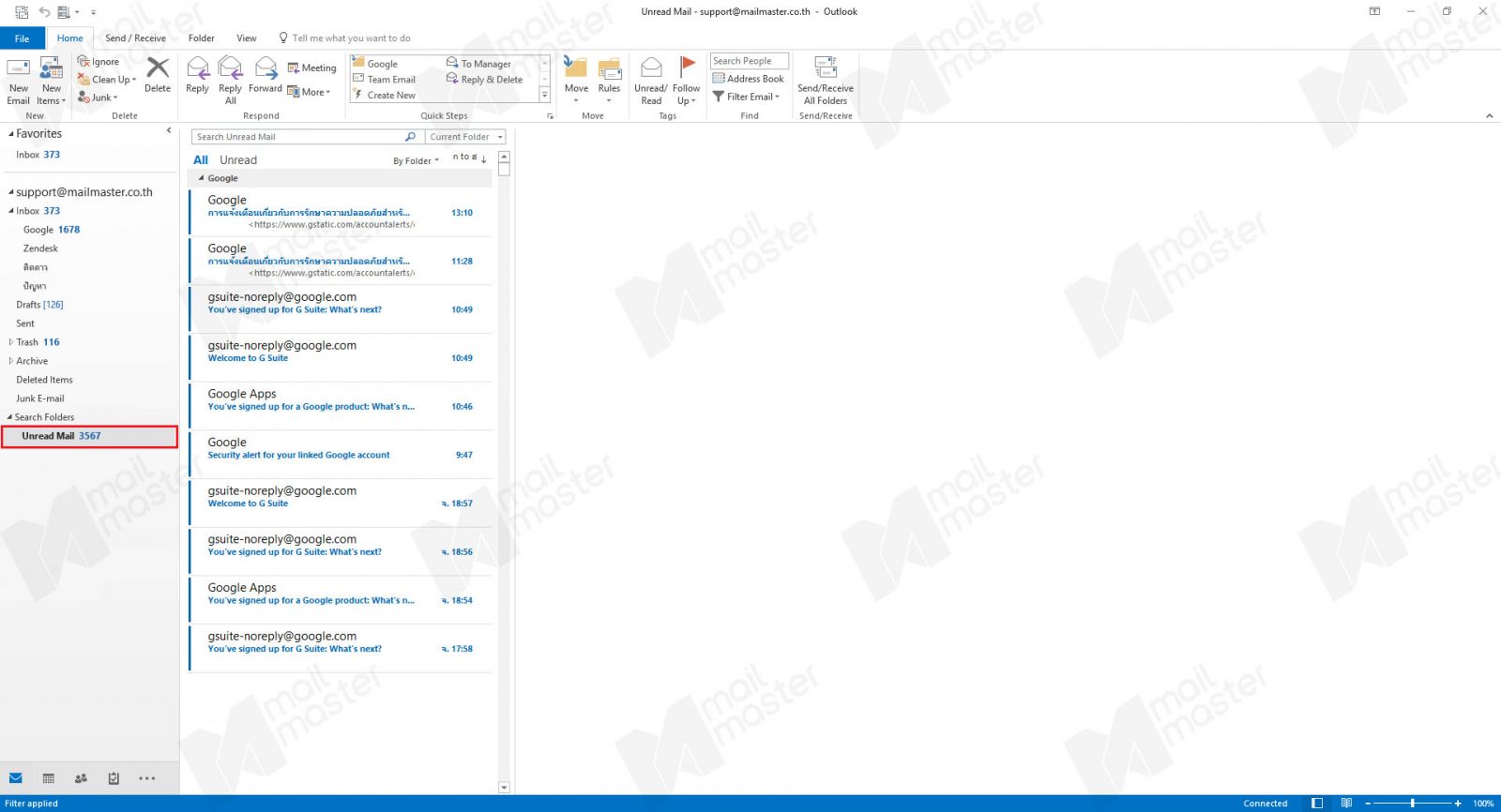Forward the selected email

(x=265, y=75)
